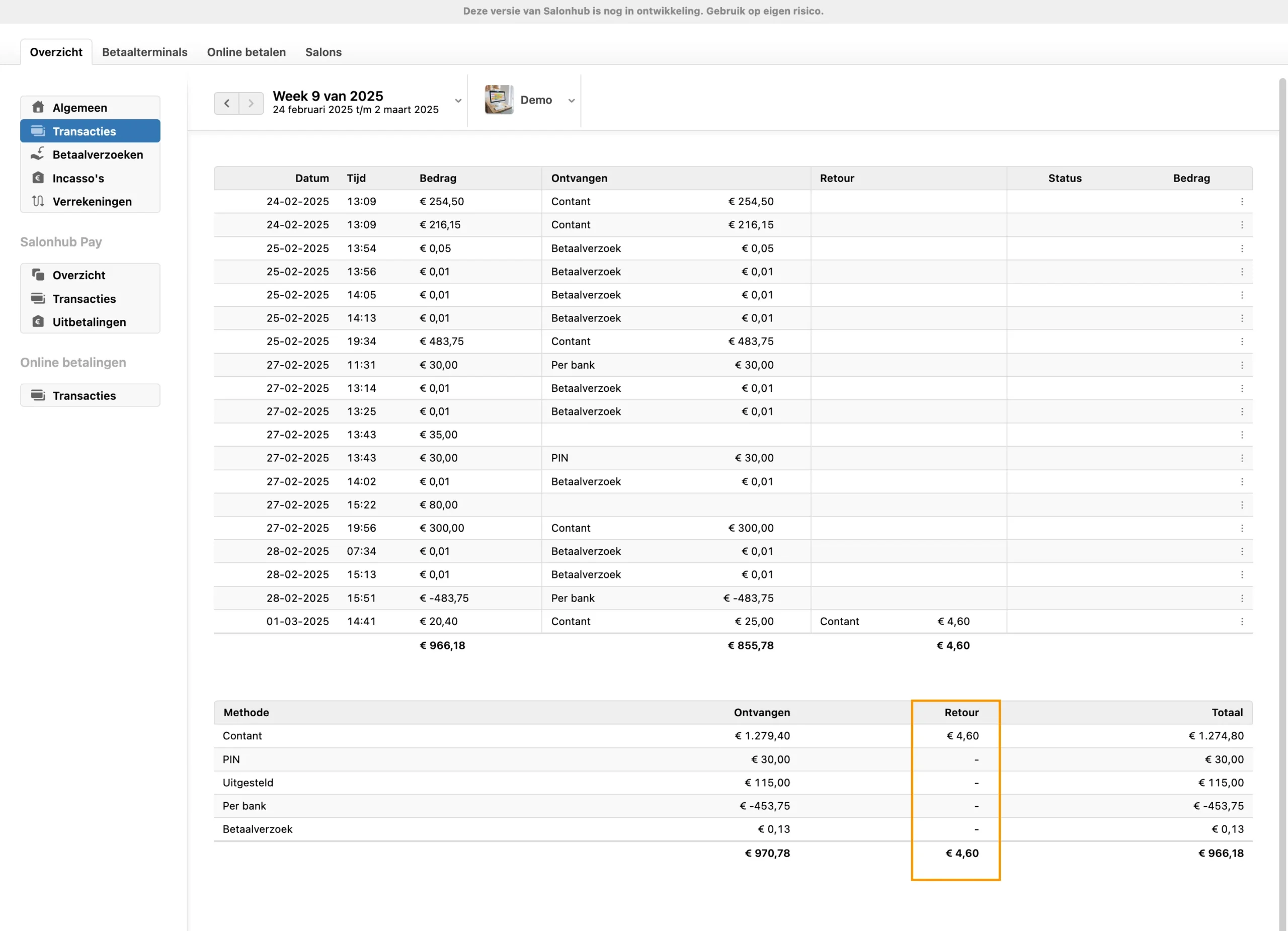1288x931 pixels.
Task: Click the Incasso's euro icon
Action: click(x=38, y=178)
